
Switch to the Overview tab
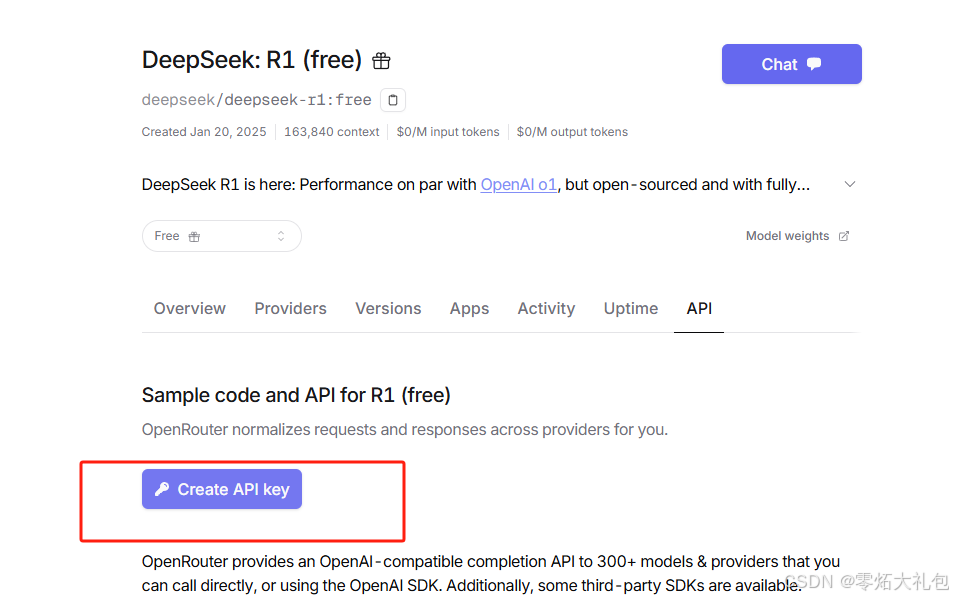190,309
